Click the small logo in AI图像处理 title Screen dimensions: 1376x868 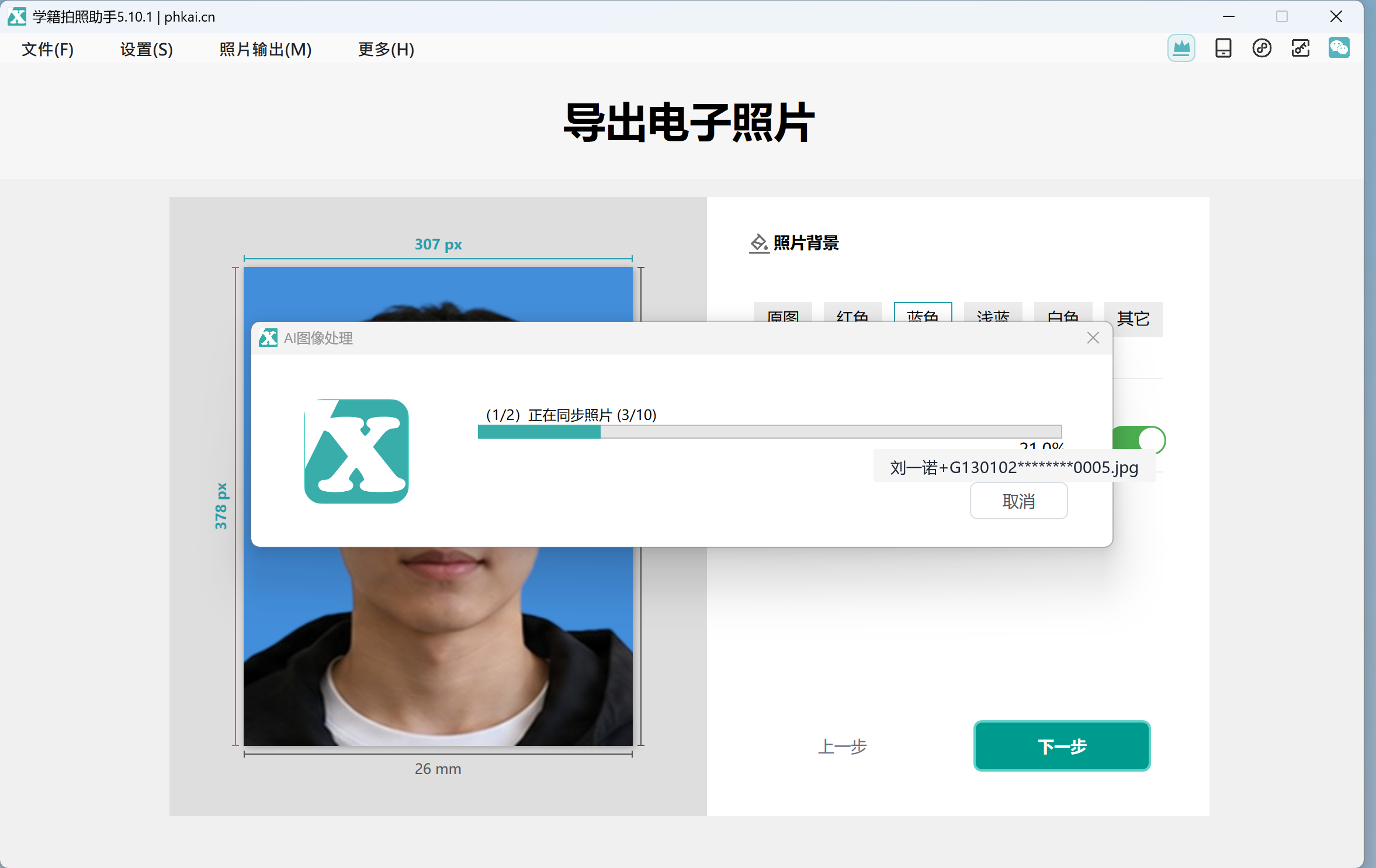tap(268, 338)
